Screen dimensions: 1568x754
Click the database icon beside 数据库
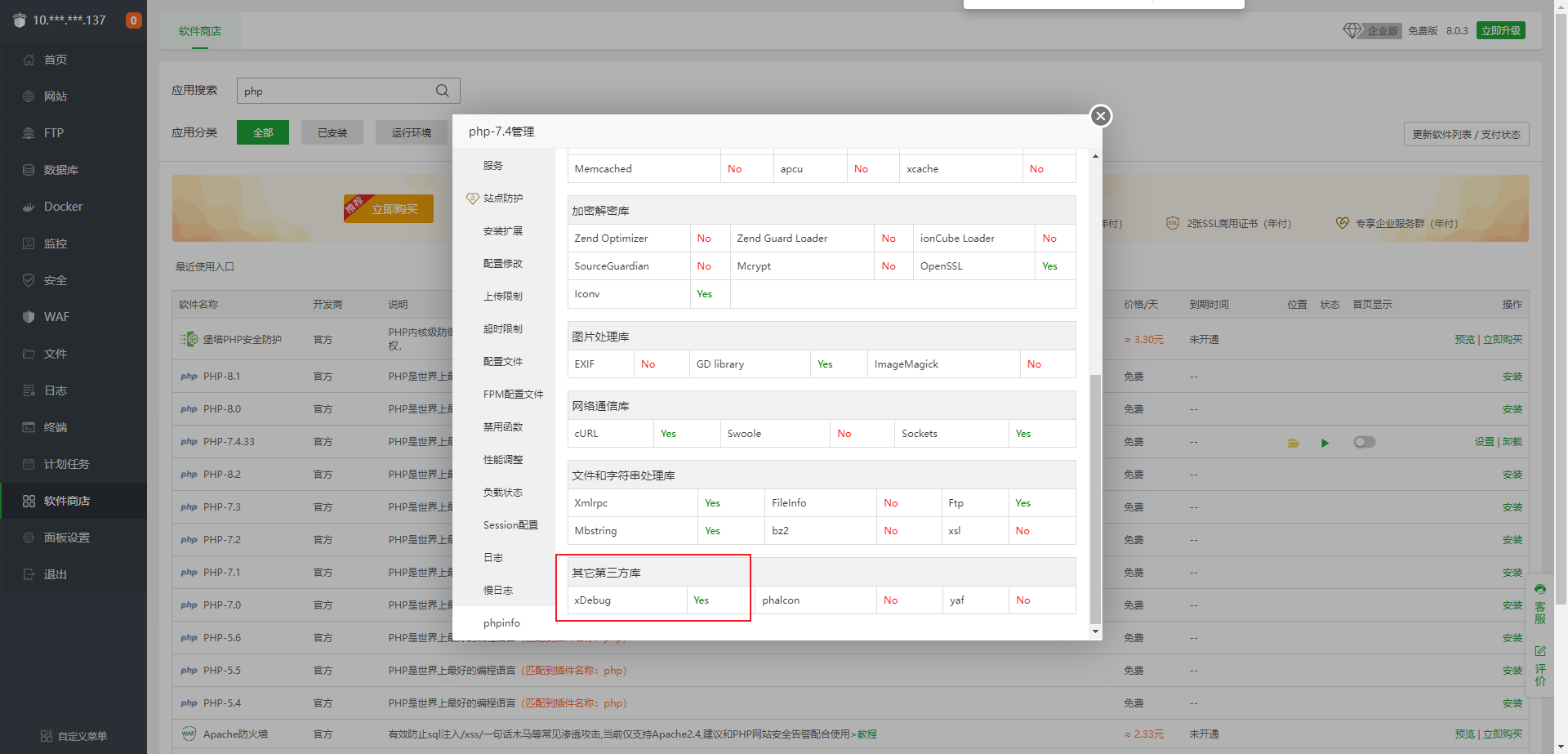[x=29, y=170]
